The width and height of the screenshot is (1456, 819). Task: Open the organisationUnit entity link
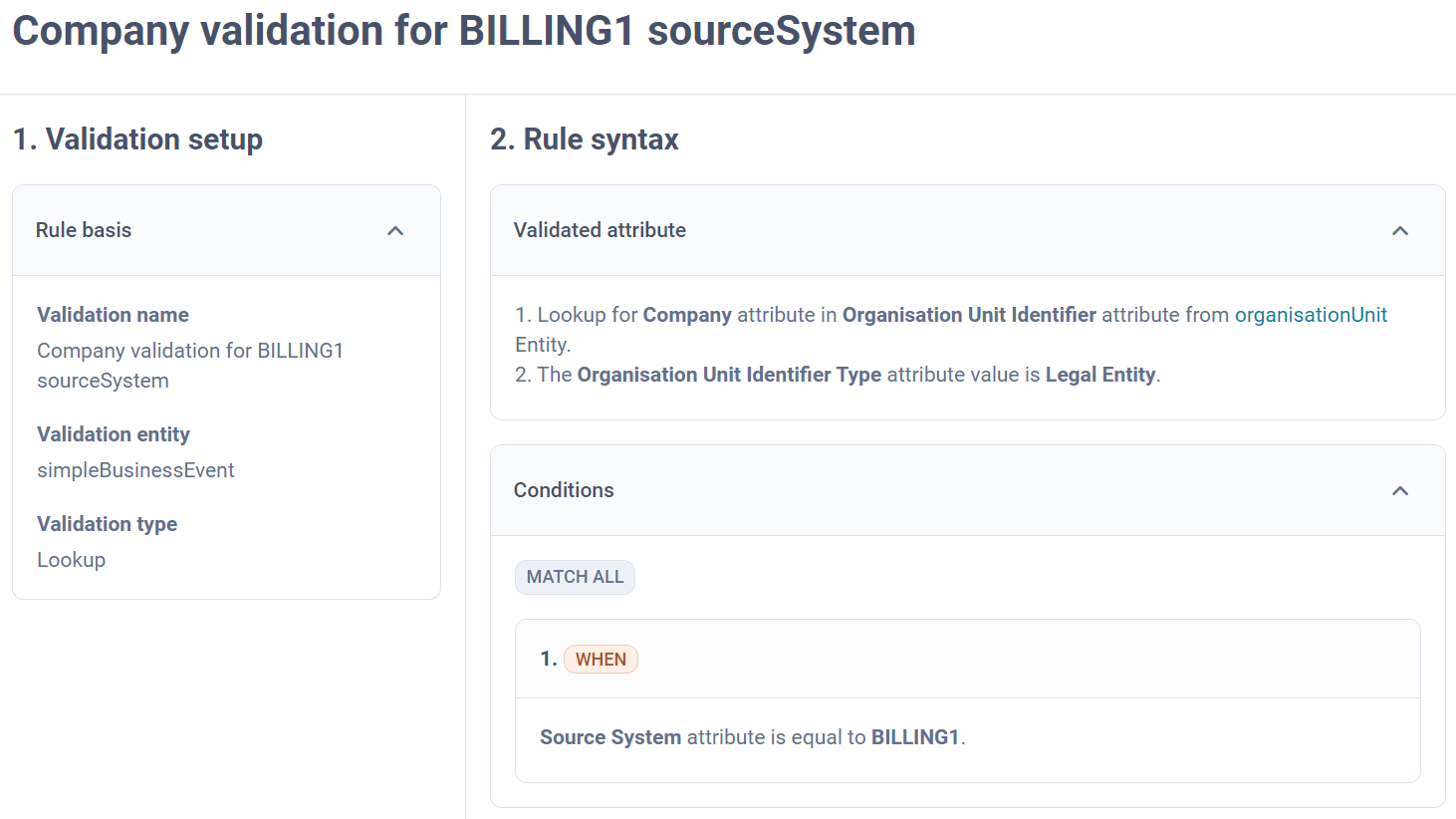point(1310,315)
